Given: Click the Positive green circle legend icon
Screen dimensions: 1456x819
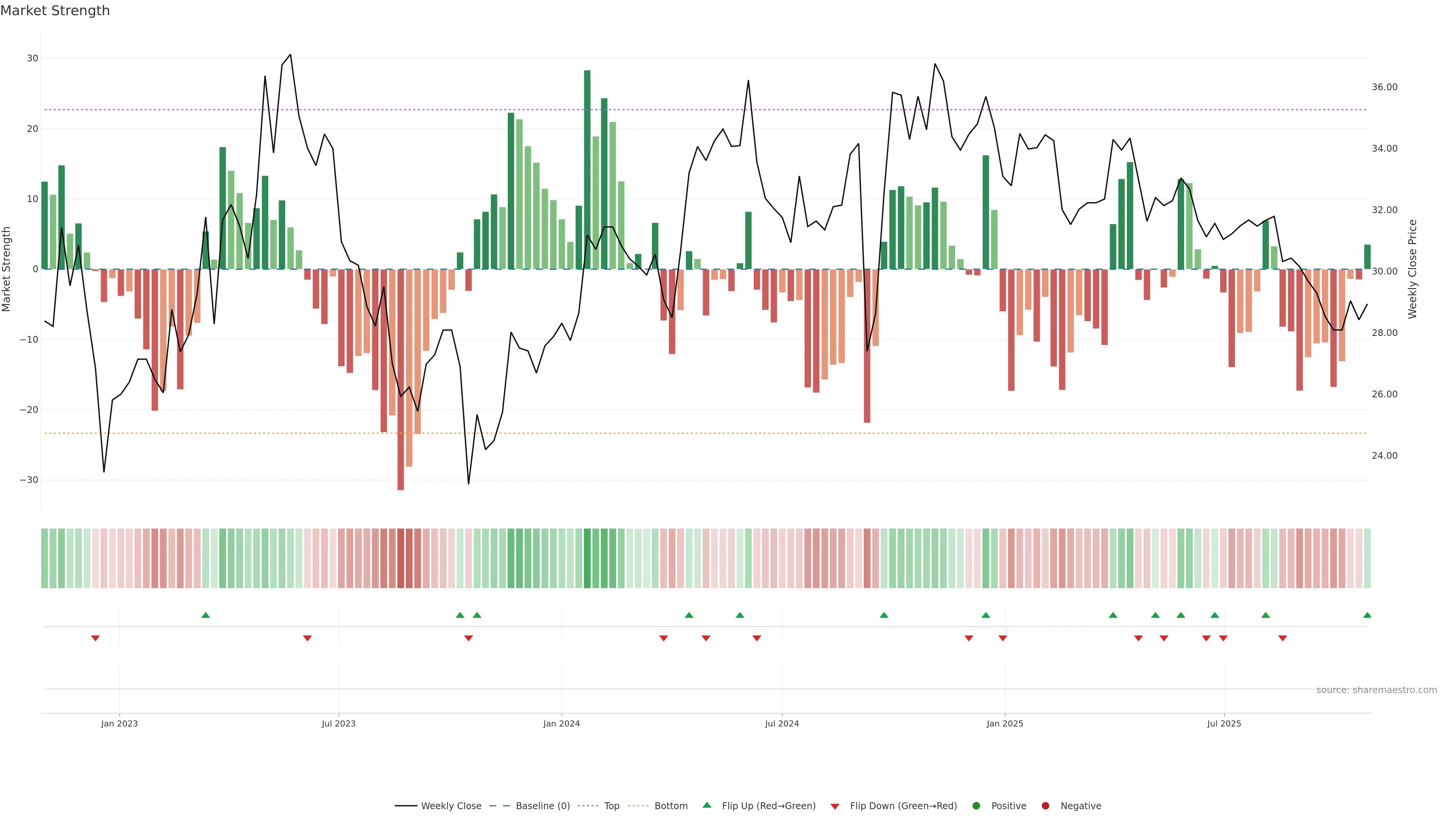Looking at the screenshot, I should click(976, 806).
